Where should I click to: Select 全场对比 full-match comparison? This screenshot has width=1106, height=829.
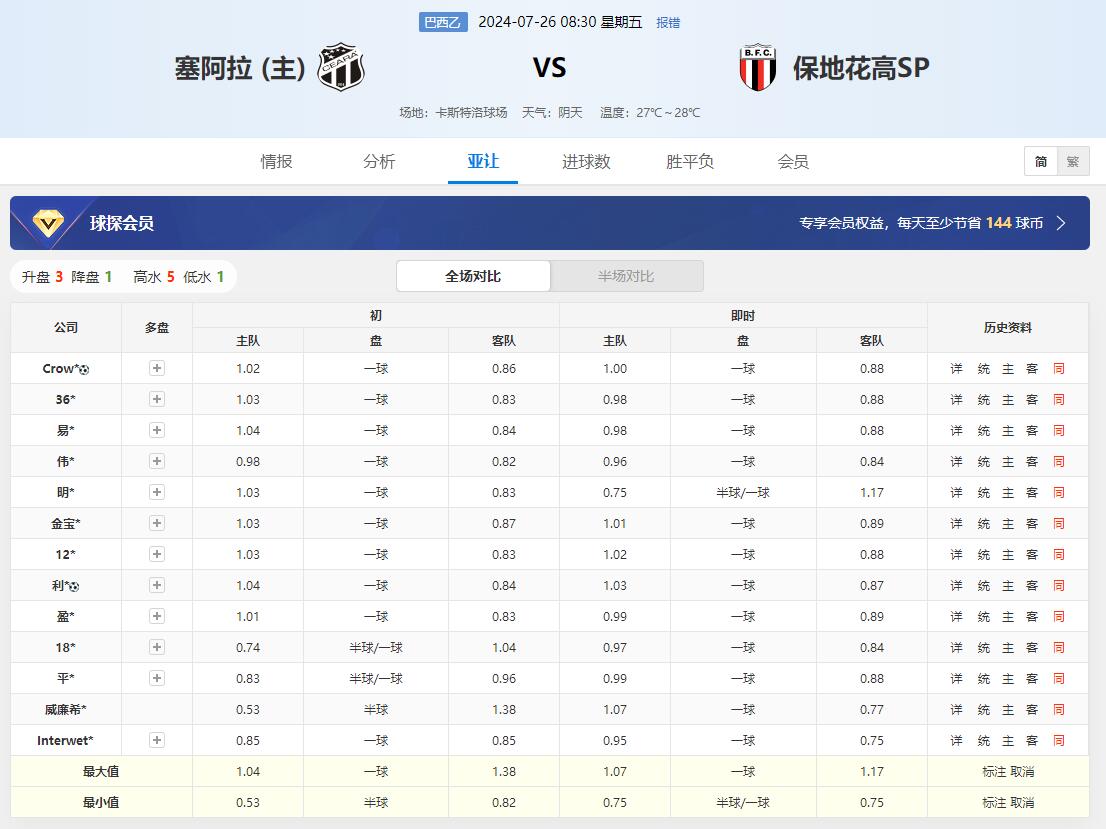click(x=473, y=276)
